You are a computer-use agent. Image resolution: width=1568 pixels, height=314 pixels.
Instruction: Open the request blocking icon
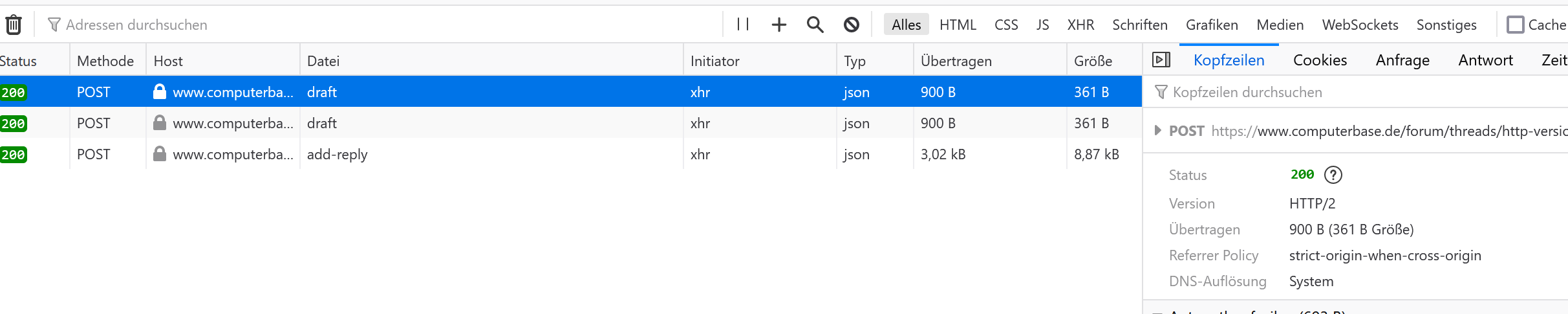point(852,25)
